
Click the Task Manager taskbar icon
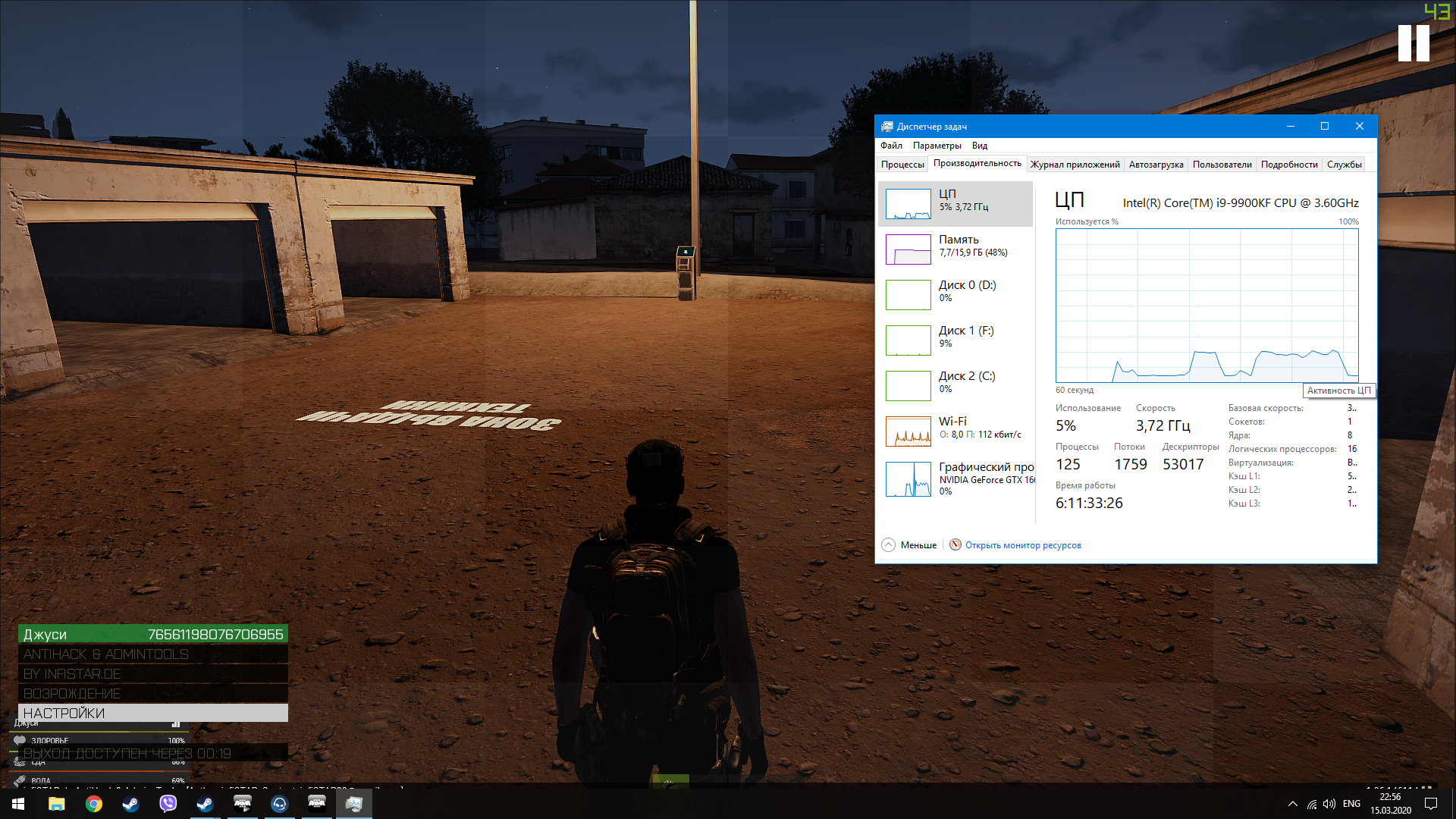(353, 804)
